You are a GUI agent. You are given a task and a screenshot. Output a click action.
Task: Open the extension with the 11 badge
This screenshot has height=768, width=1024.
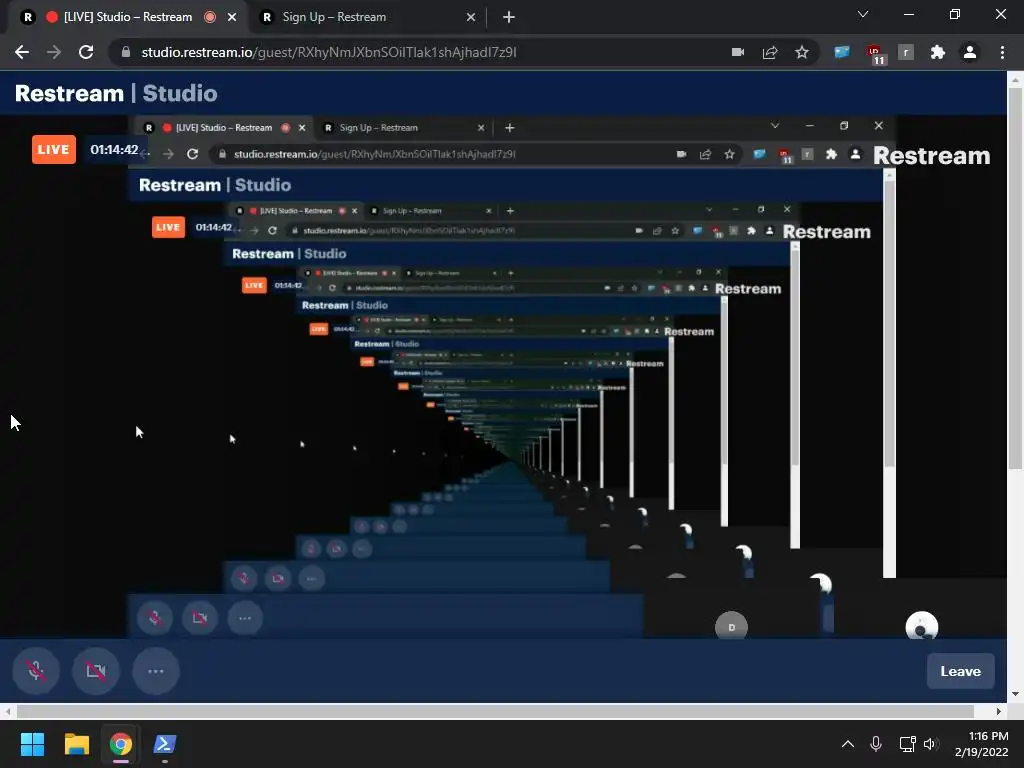pyautogui.click(x=875, y=54)
